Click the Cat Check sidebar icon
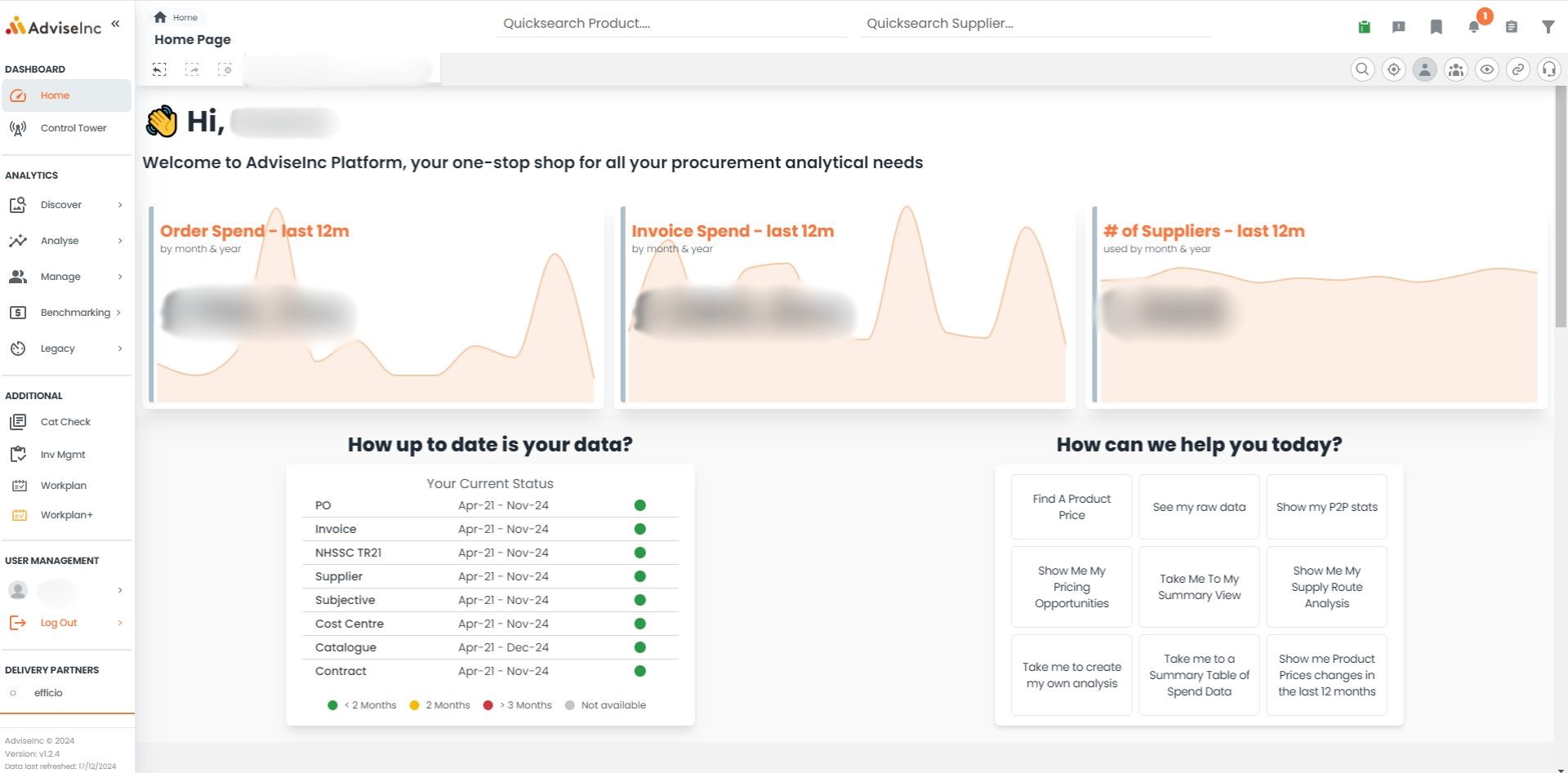The image size is (1568, 773). pos(18,422)
